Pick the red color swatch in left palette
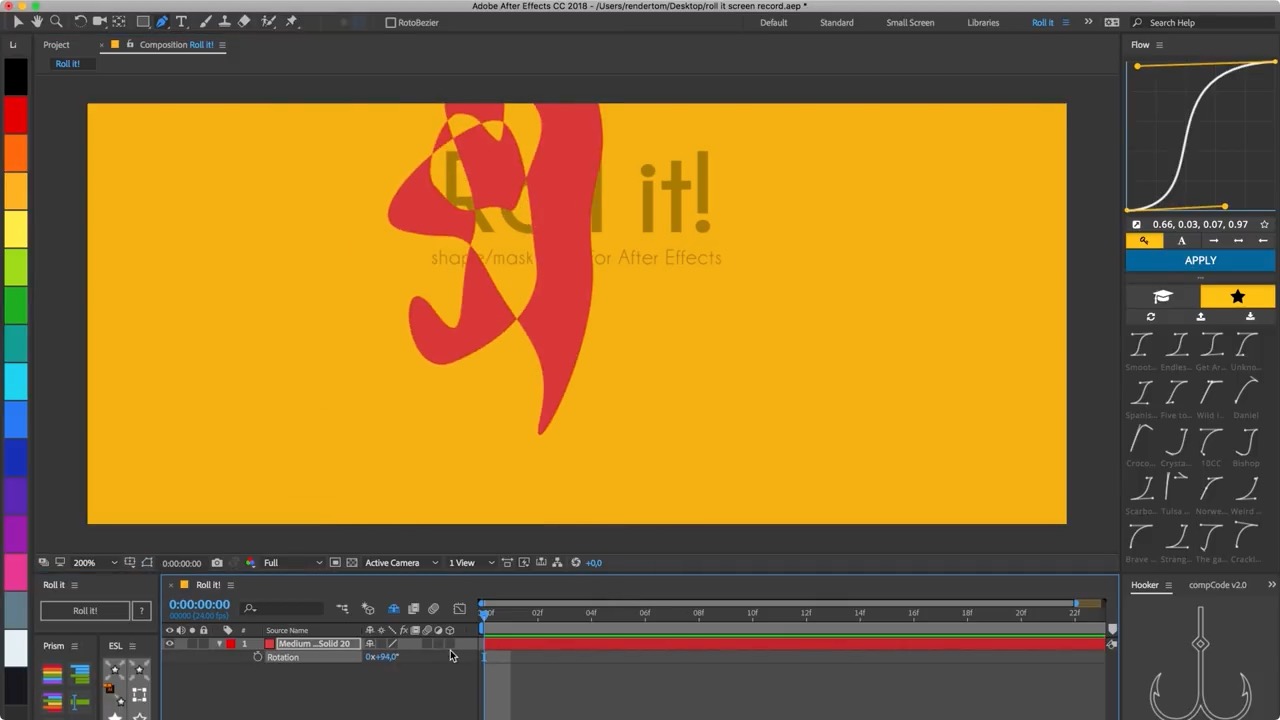 coord(16,116)
